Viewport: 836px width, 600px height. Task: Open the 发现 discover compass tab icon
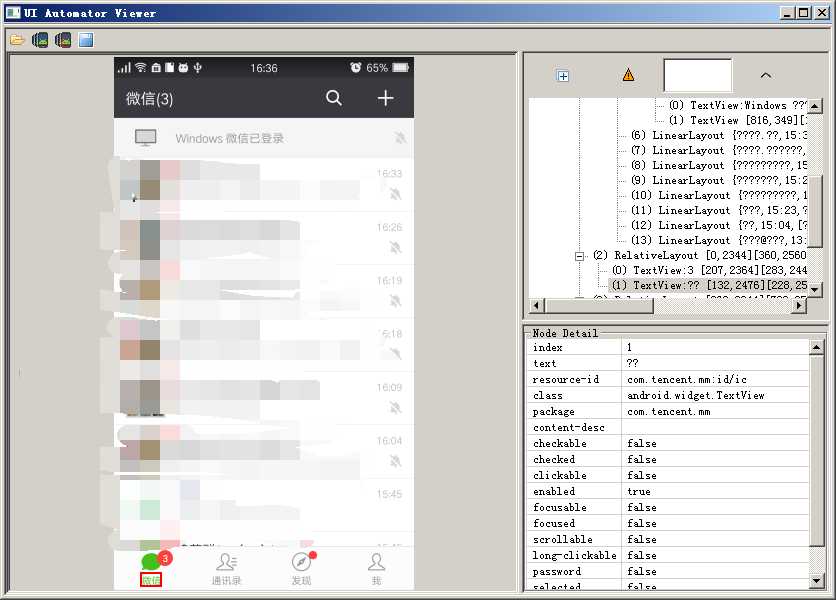[301, 562]
